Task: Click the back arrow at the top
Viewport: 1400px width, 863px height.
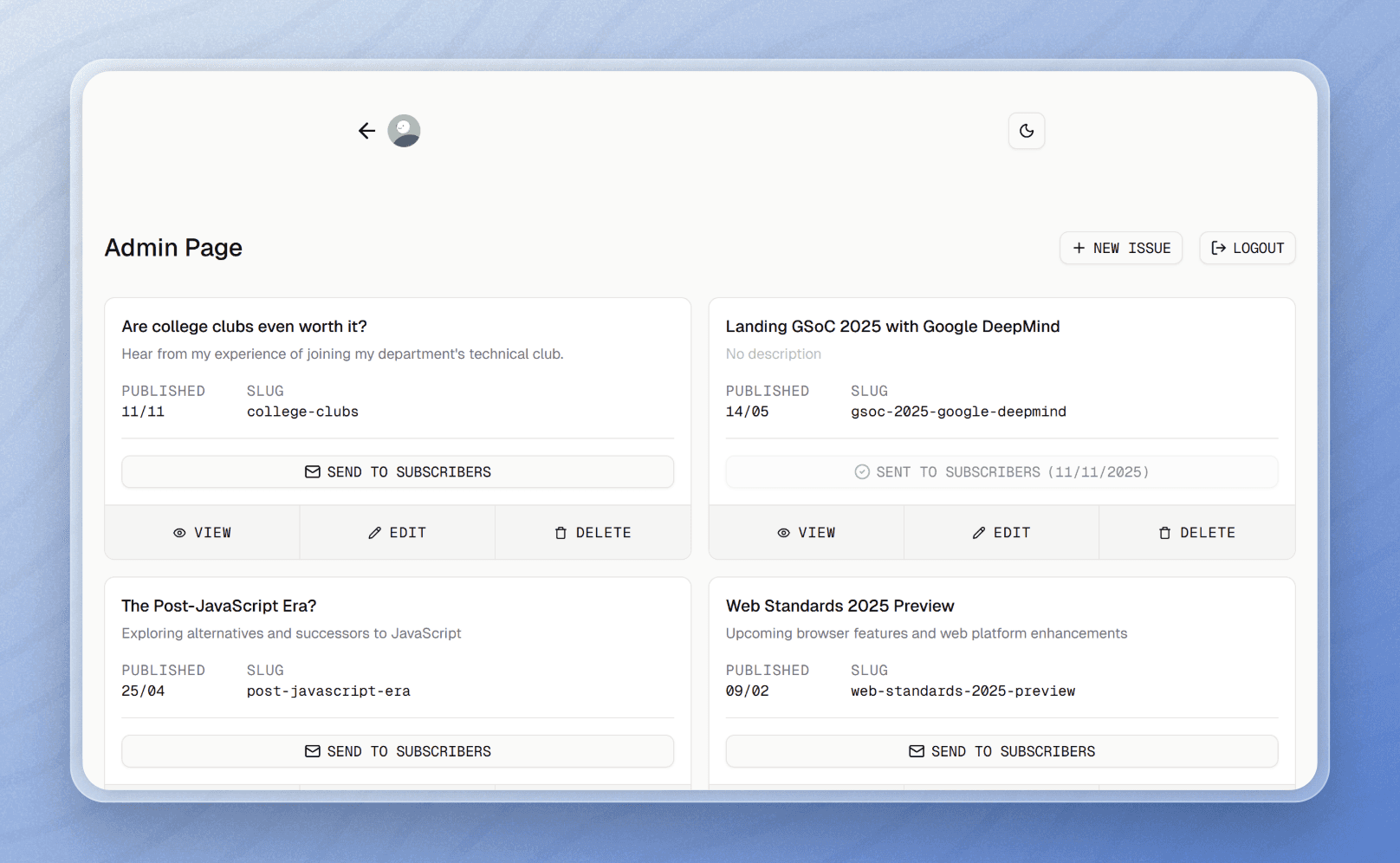Action: click(x=366, y=130)
